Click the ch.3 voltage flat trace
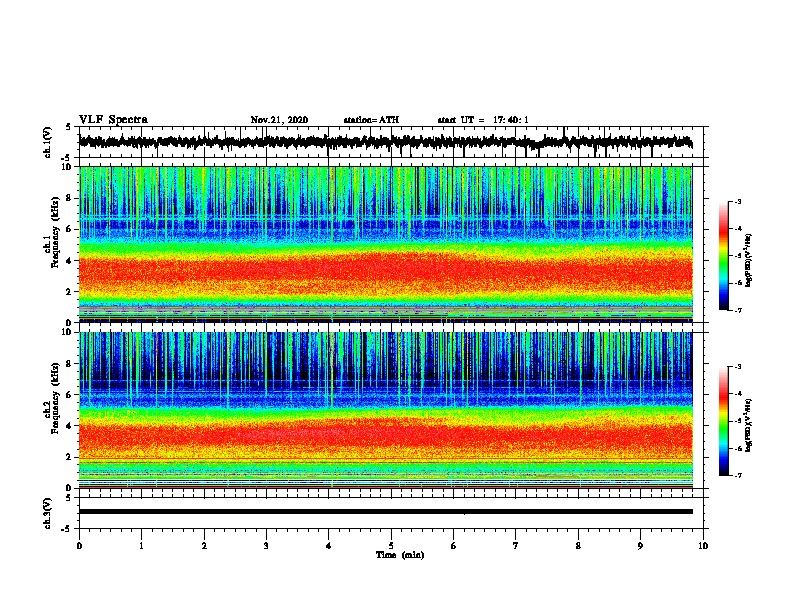 click(x=385, y=512)
